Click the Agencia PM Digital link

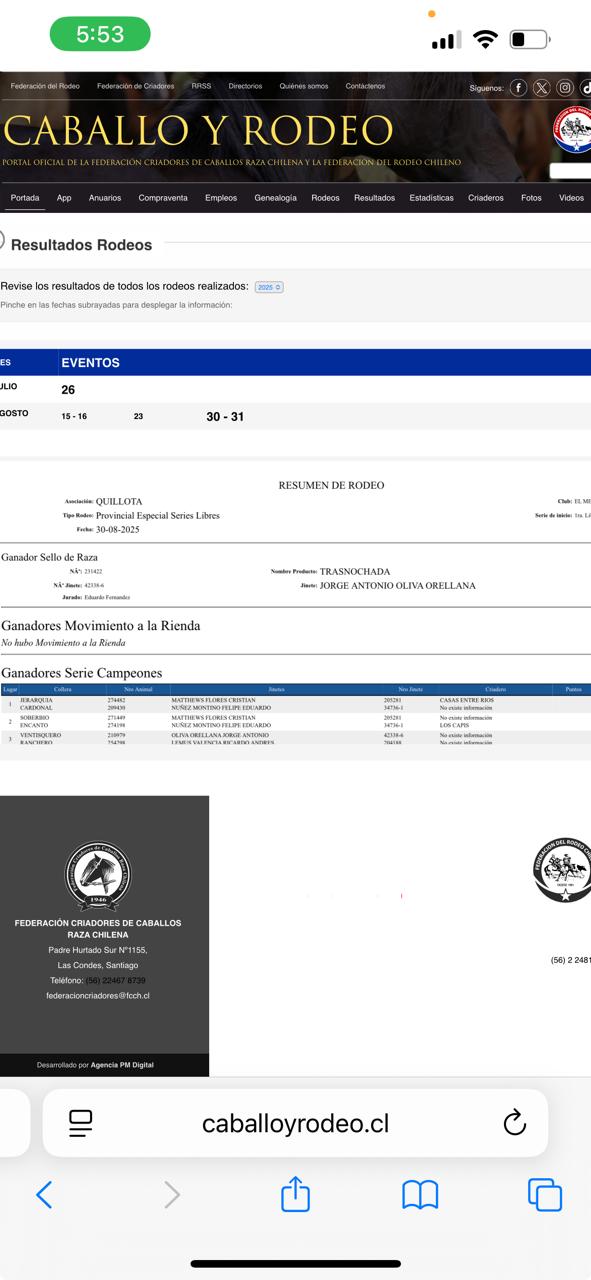[122, 1065]
